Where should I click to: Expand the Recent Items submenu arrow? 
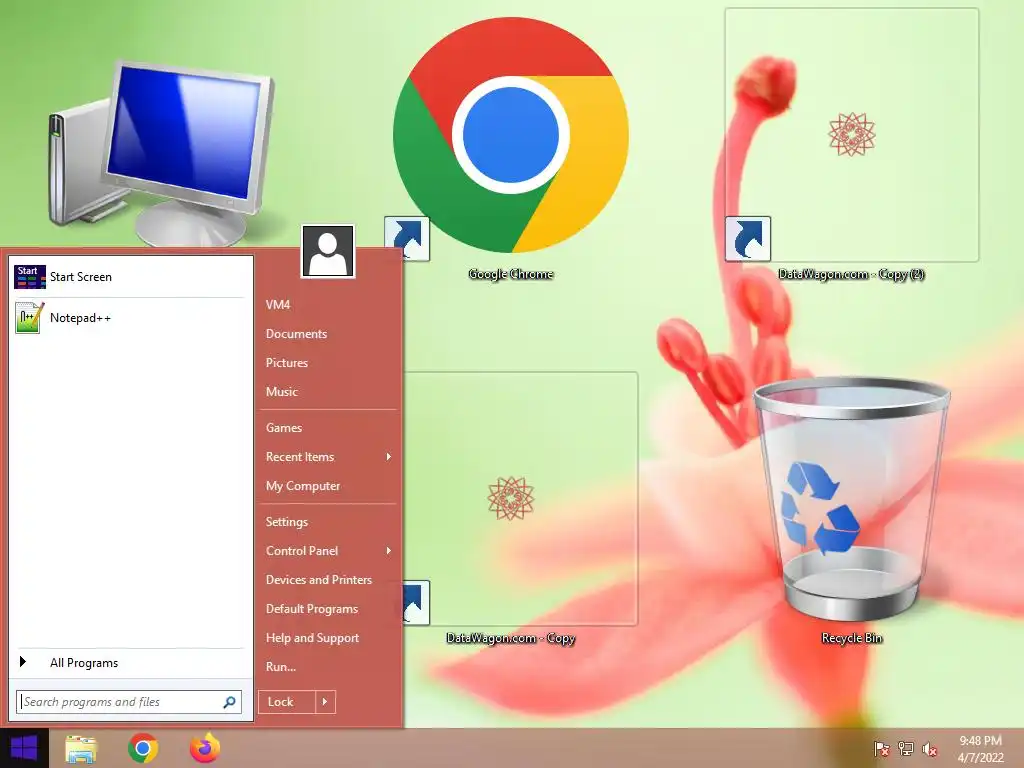(x=389, y=457)
